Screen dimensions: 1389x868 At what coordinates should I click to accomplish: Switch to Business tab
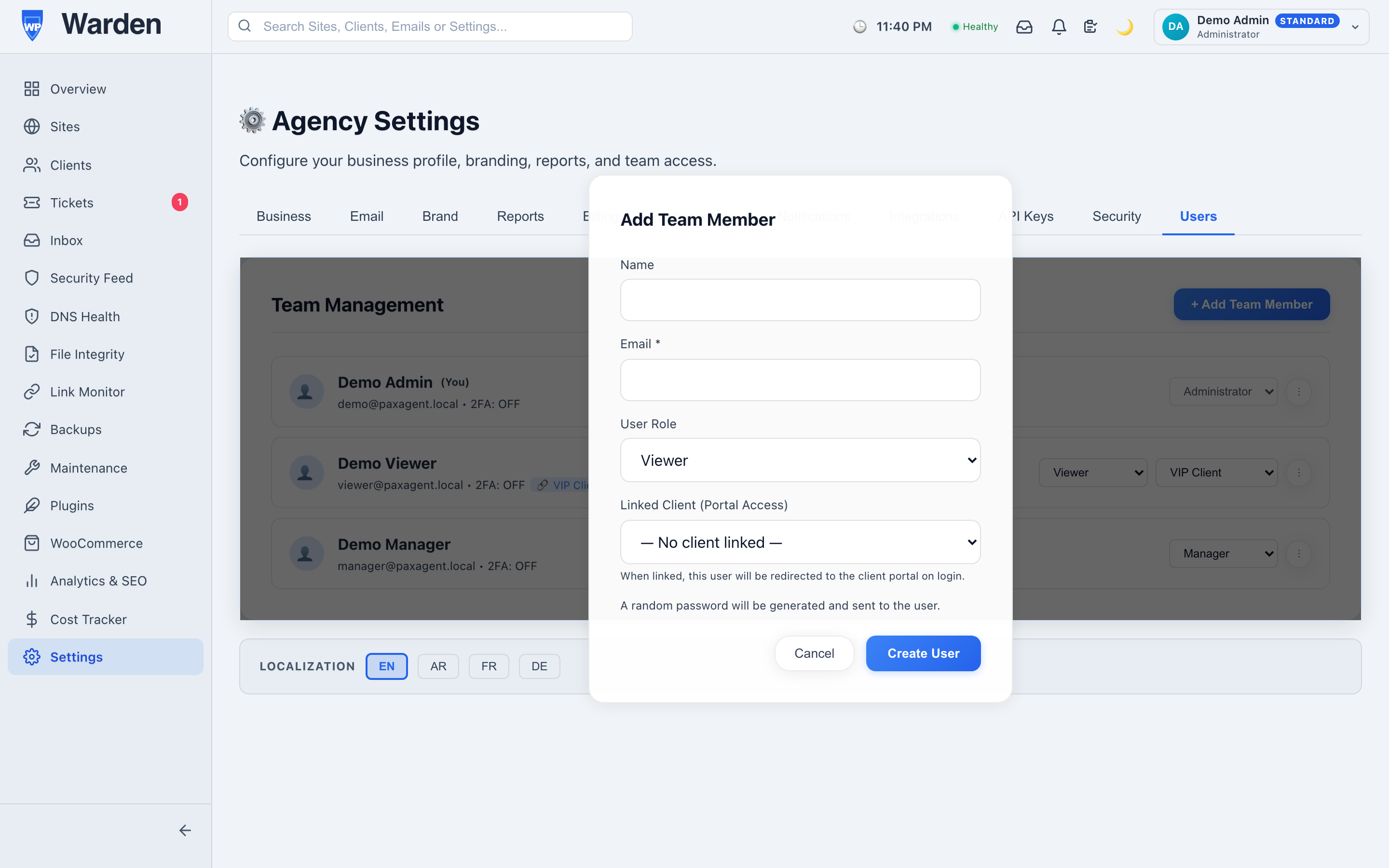point(284,217)
